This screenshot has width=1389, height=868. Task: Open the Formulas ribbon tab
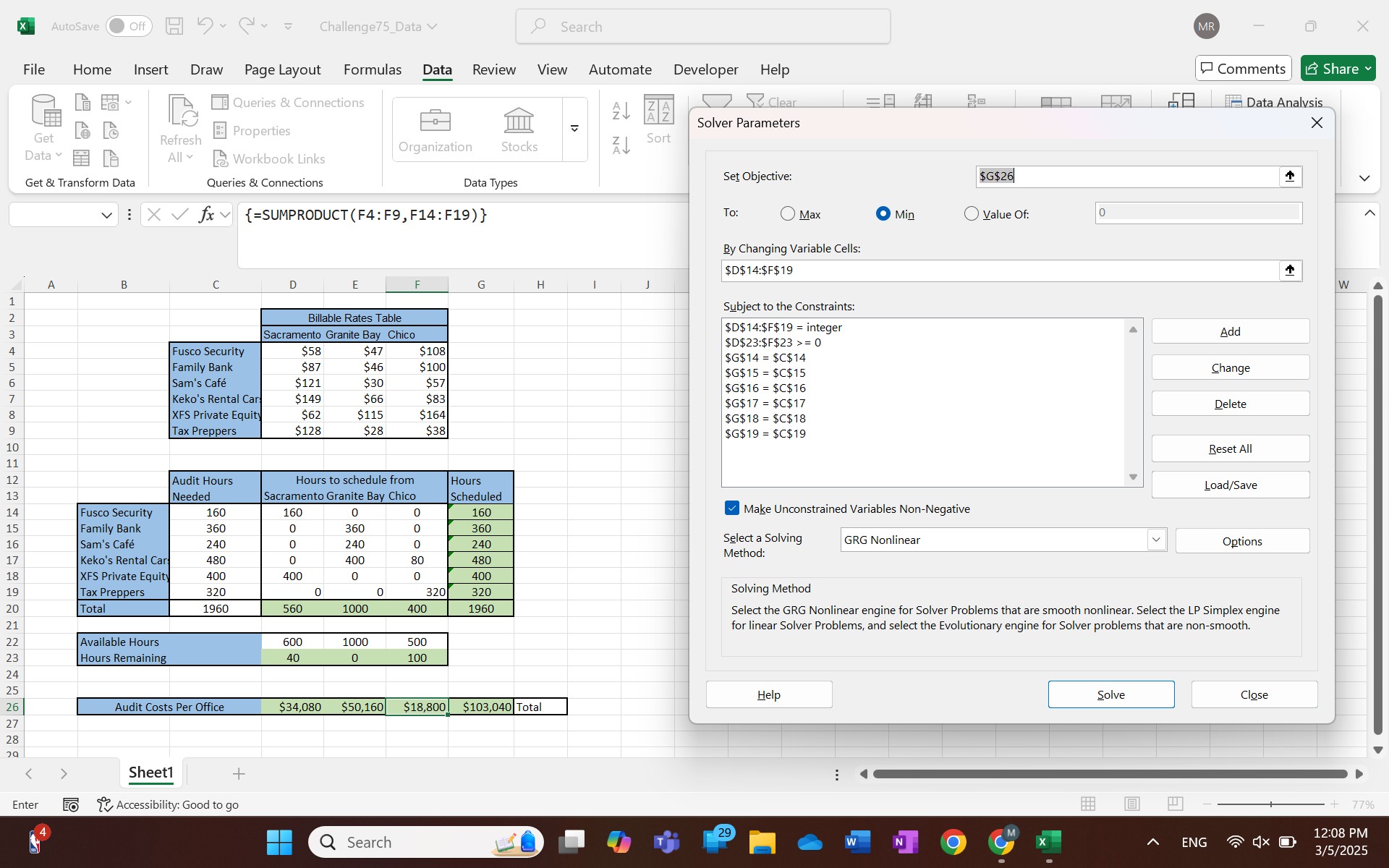tap(372, 69)
